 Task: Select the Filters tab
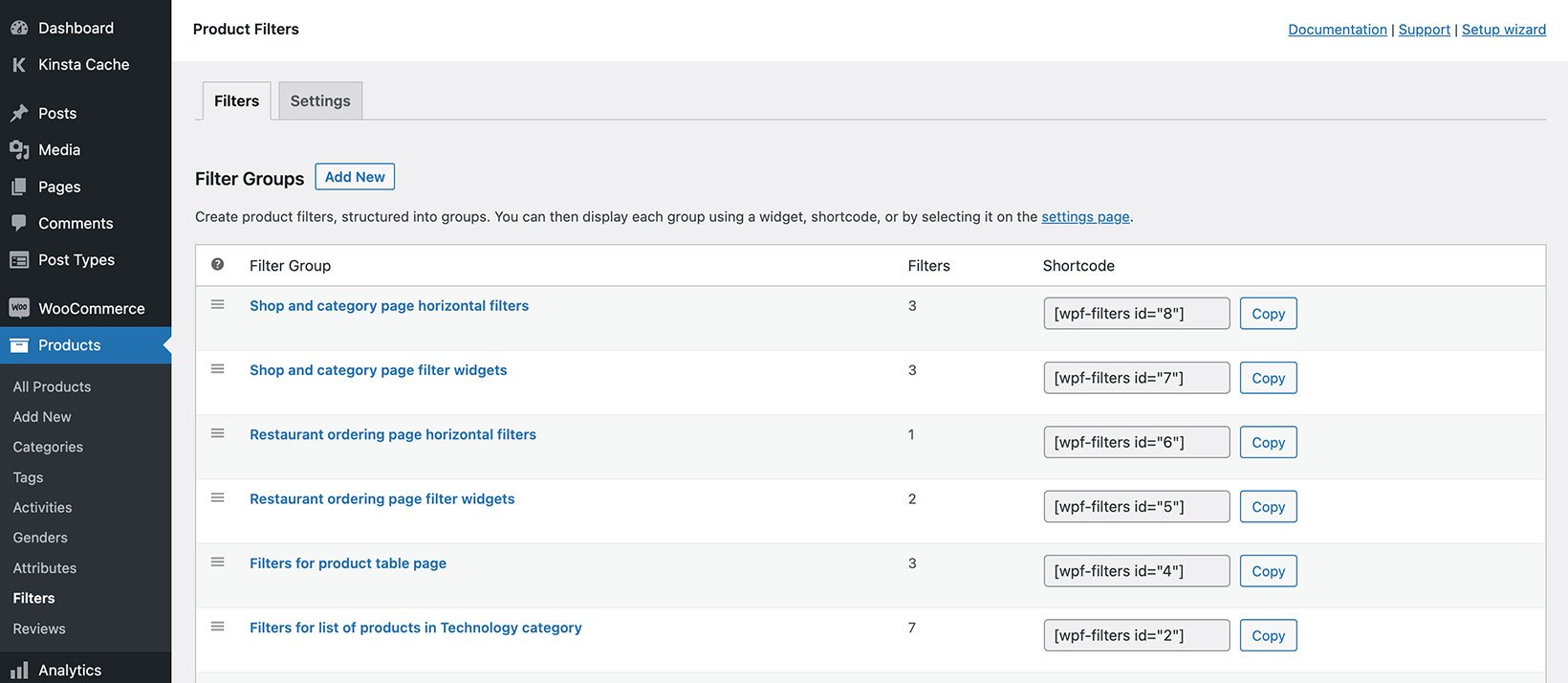[x=236, y=100]
